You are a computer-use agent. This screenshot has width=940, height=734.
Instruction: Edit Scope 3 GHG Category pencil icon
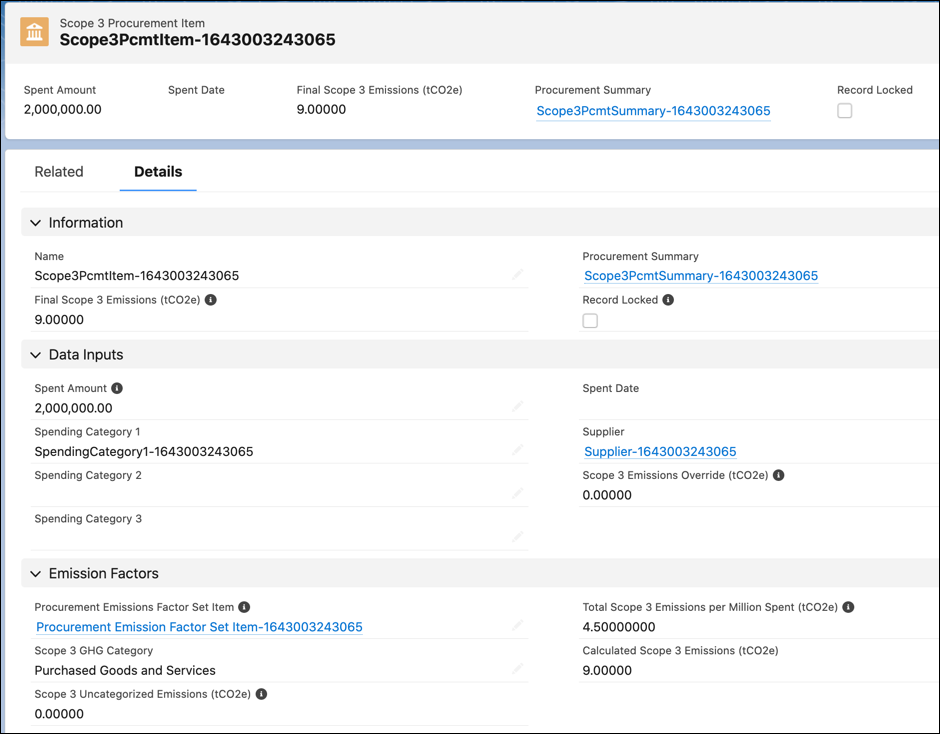tap(517, 669)
